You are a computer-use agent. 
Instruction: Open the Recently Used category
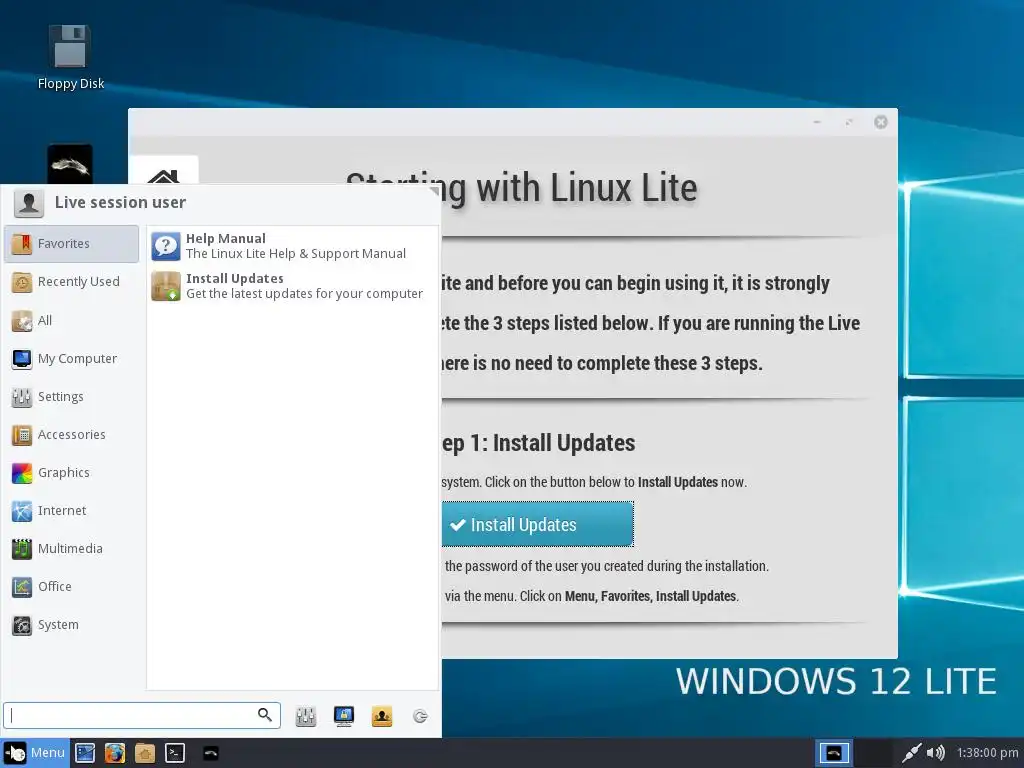coord(71,281)
